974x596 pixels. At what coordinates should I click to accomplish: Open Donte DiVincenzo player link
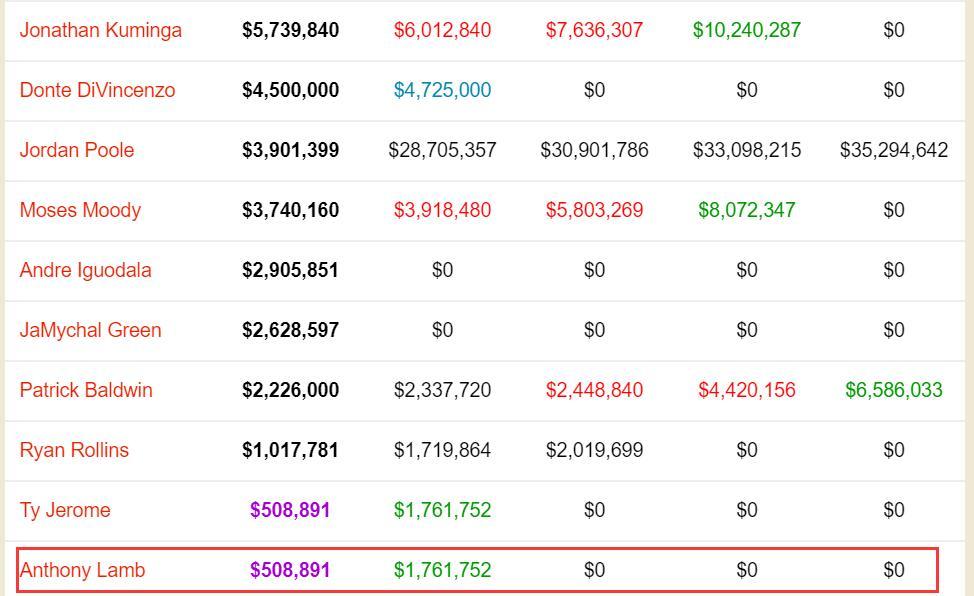98,90
